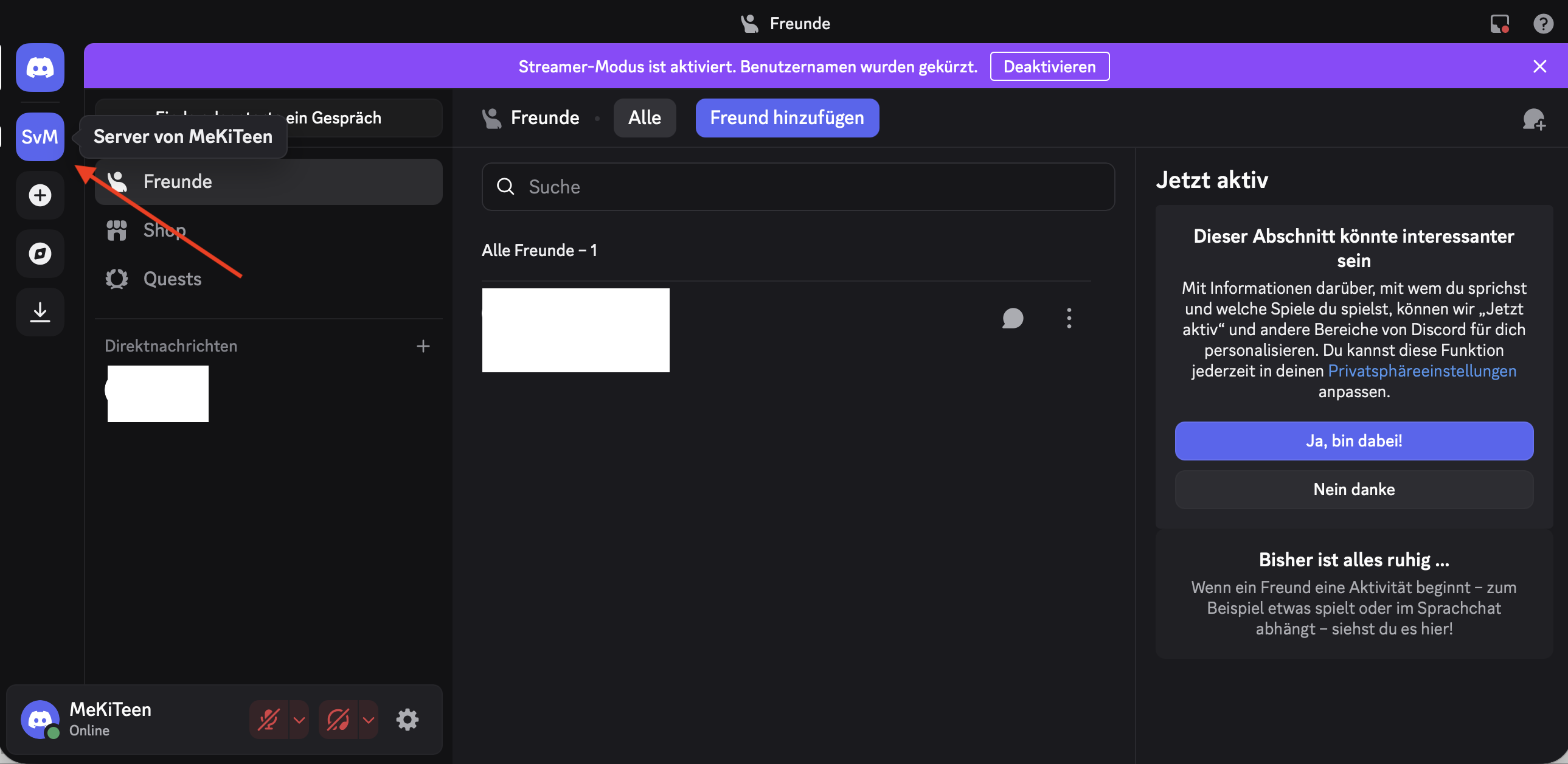
Task: Open friend's more options three-dot menu
Action: [x=1069, y=318]
